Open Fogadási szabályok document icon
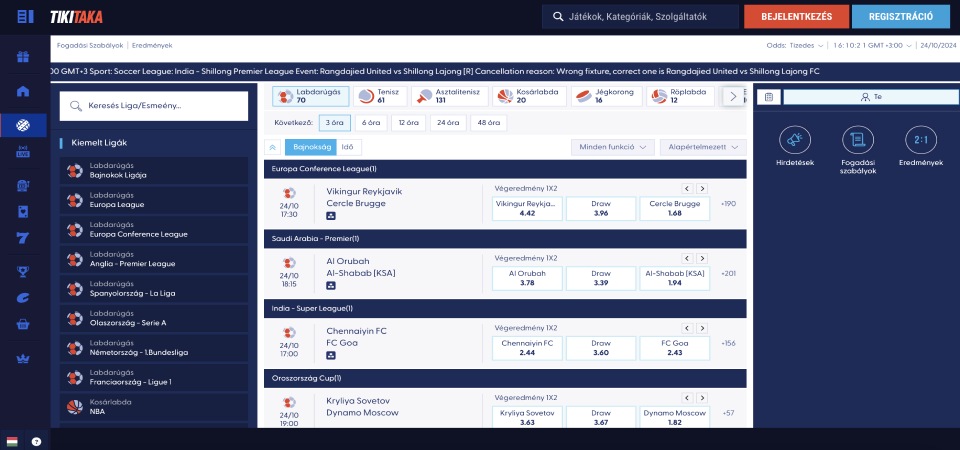This screenshot has height=450, width=960. point(858,140)
